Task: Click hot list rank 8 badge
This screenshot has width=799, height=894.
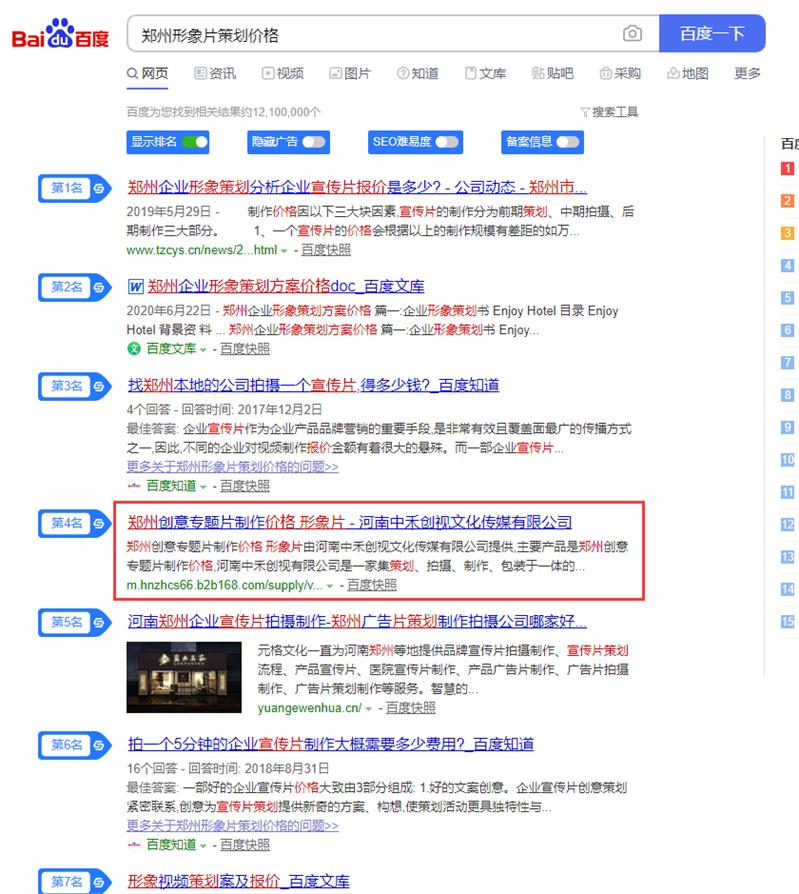Action: 788,395
